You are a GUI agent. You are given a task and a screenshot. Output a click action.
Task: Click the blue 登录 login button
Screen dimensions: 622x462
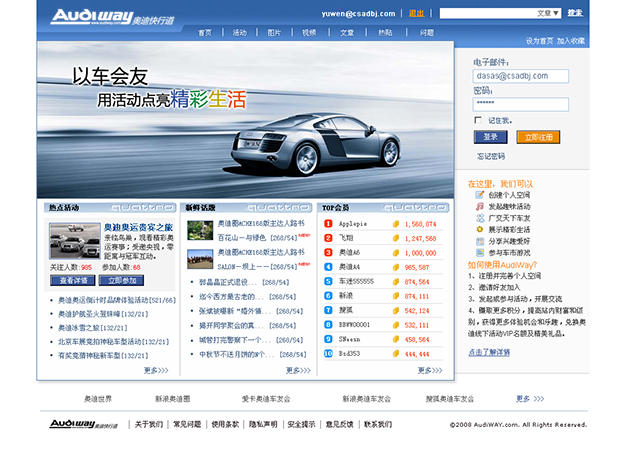pyautogui.click(x=491, y=137)
